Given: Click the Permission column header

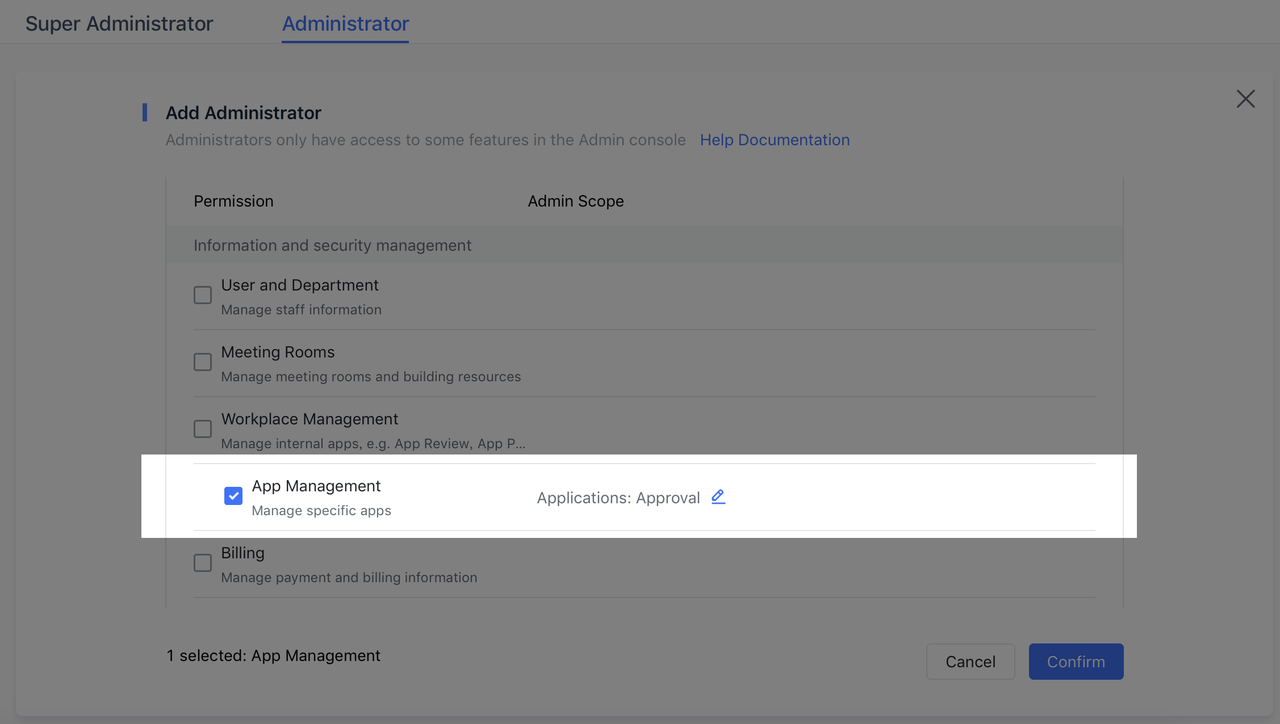Looking at the screenshot, I should [233, 201].
